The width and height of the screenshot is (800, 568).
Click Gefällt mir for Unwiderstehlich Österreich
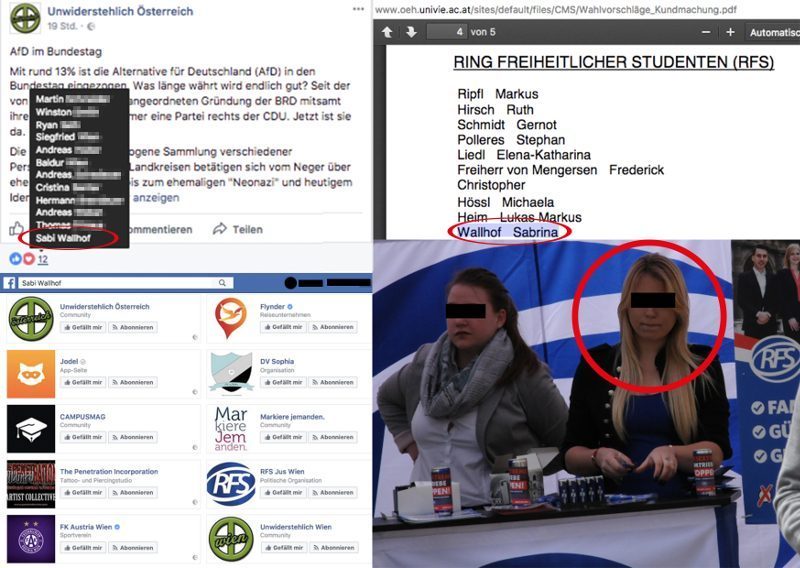pyautogui.click(x=83, y=327)
